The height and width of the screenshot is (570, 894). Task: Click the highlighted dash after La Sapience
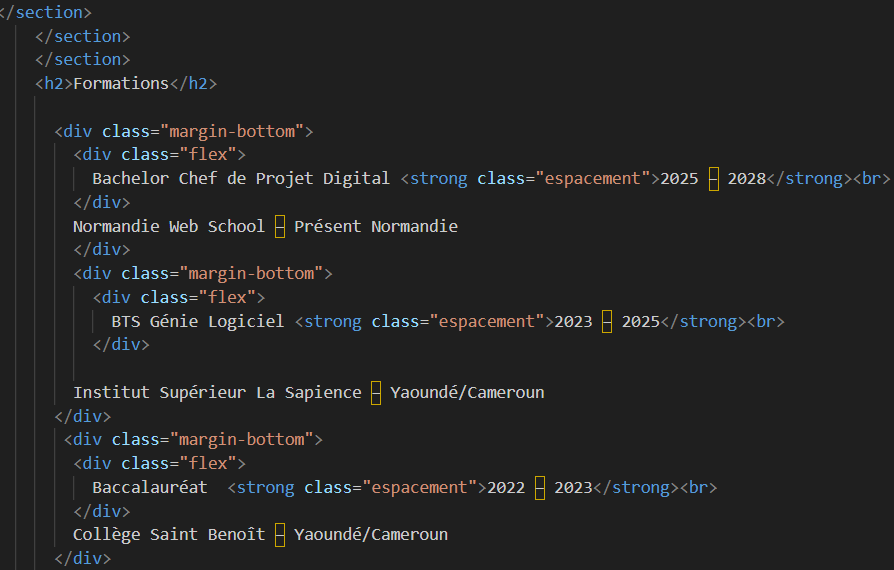(376, 392)
